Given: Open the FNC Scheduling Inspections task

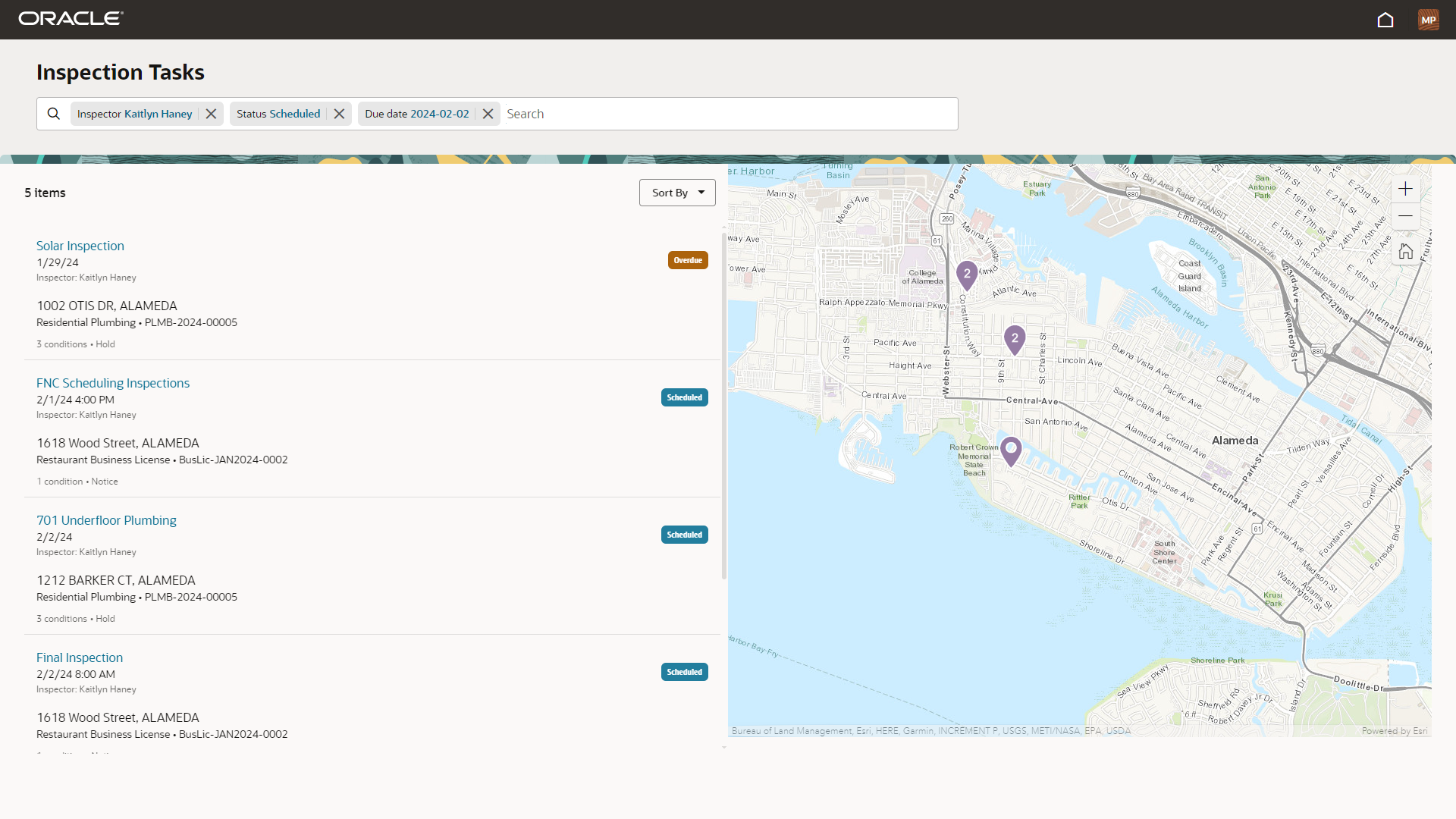Looking at the screenshot, I should pos(112,383).
